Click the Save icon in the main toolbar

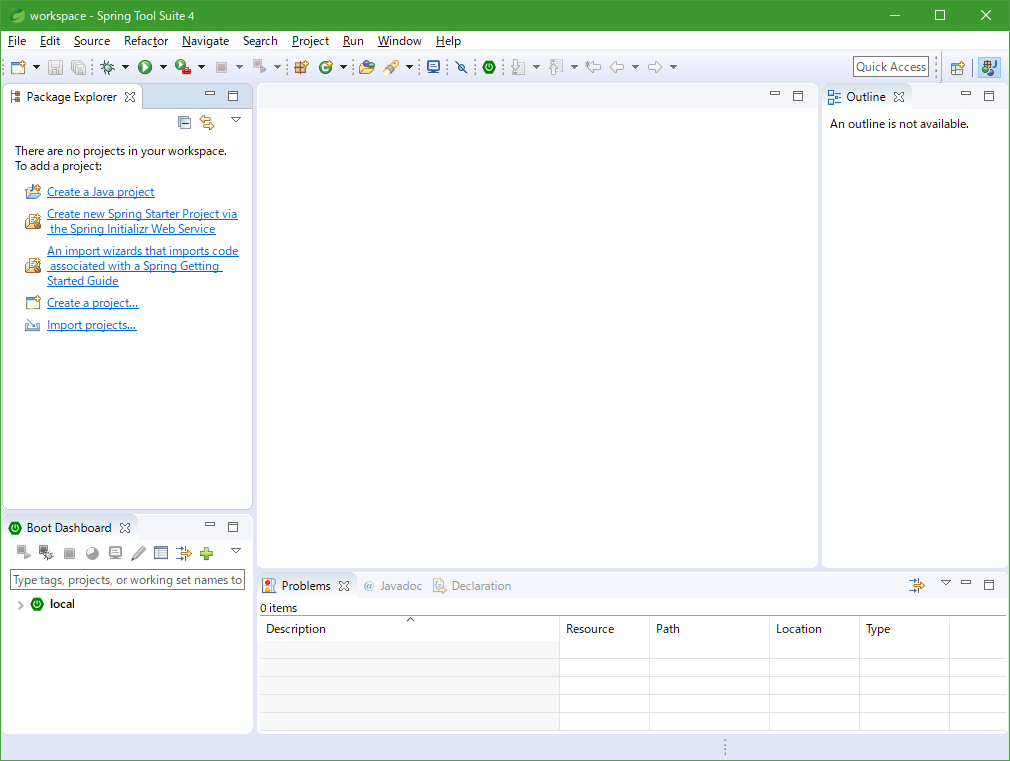[x=55, y=67]
